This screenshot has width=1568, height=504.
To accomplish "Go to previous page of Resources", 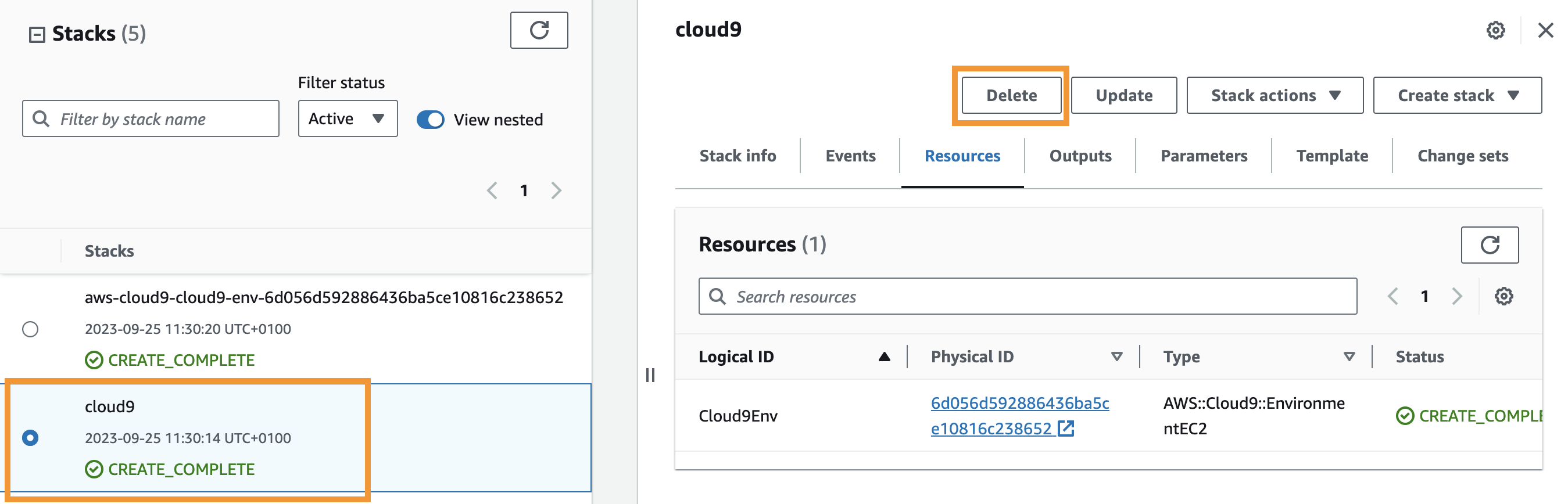I will click(1392, 297).
